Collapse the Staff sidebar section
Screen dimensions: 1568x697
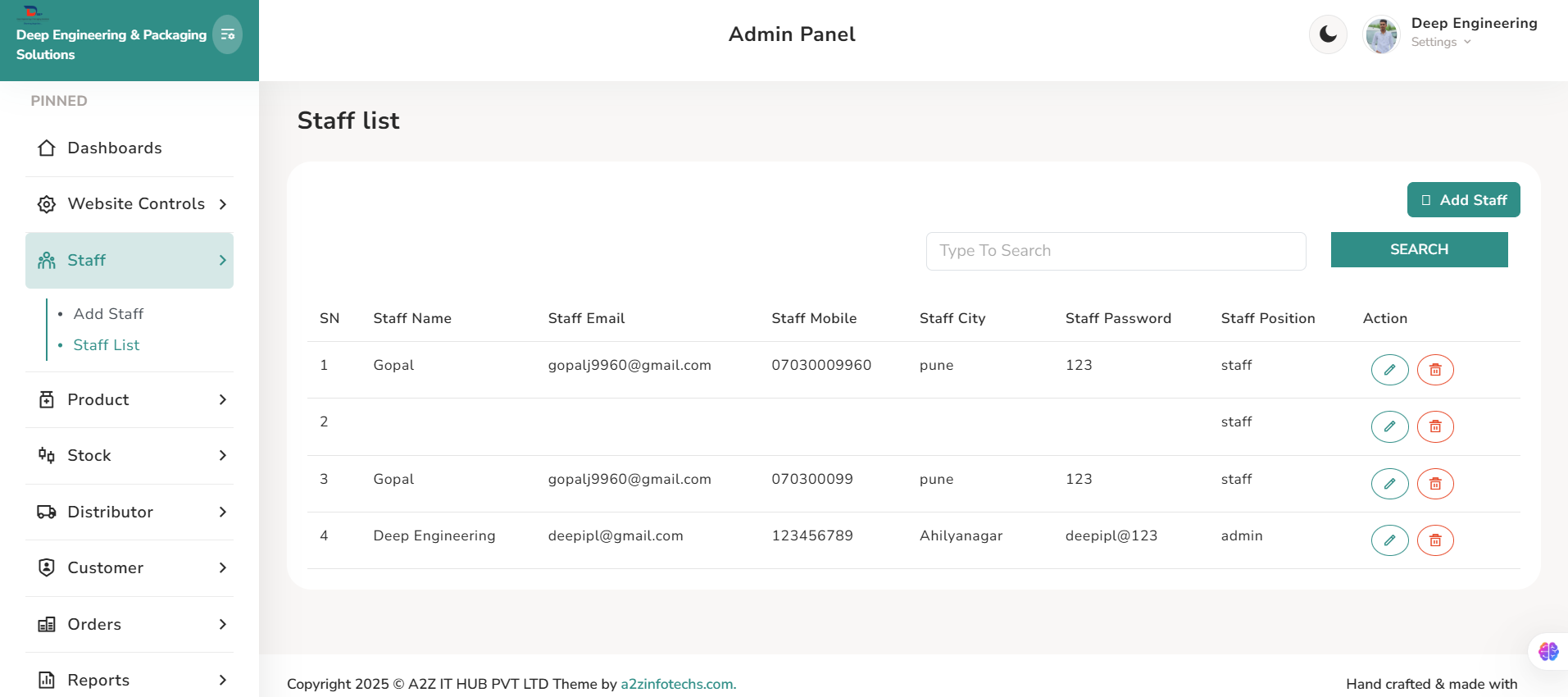(x=130, y=261)
